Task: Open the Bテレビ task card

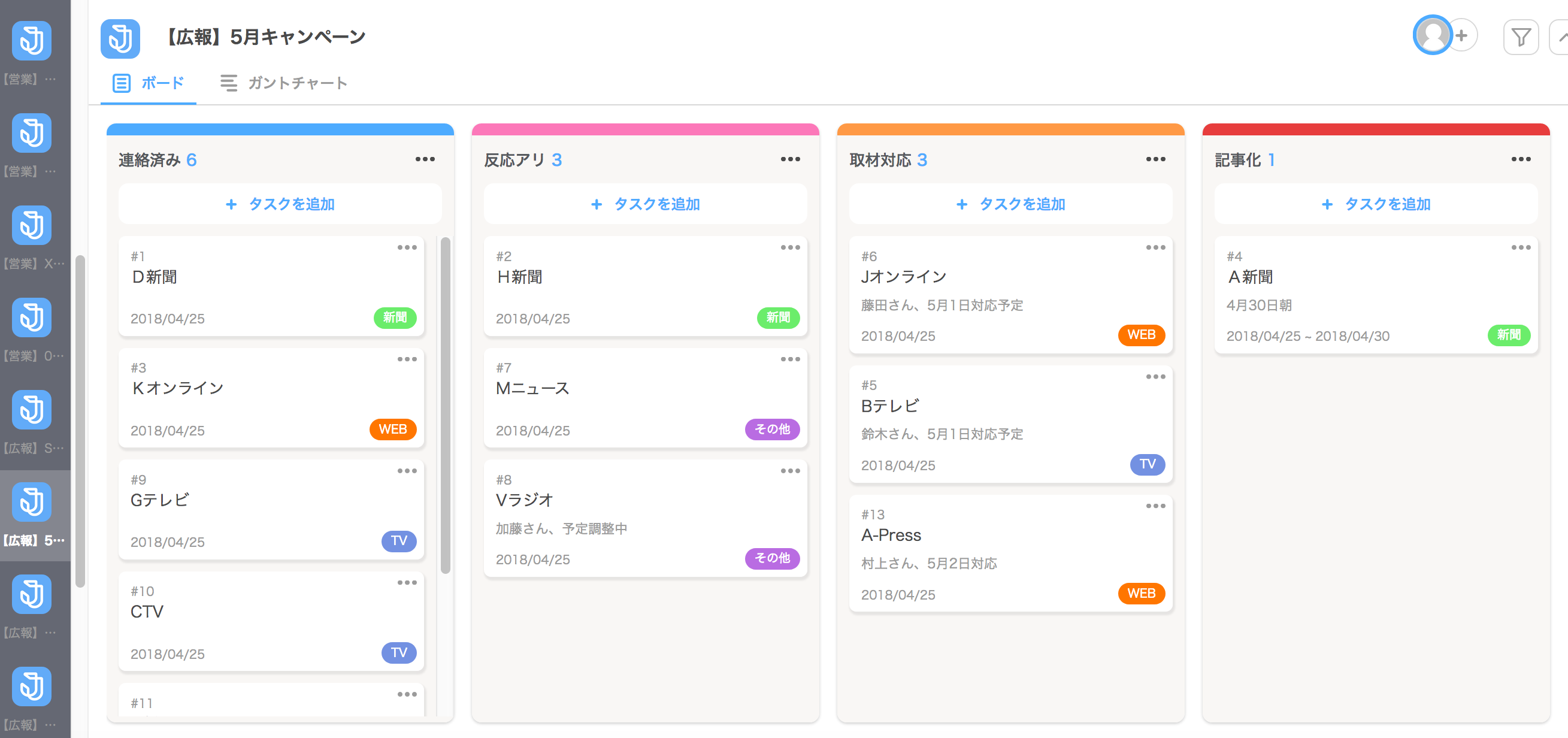Action: coord(1010,424)
